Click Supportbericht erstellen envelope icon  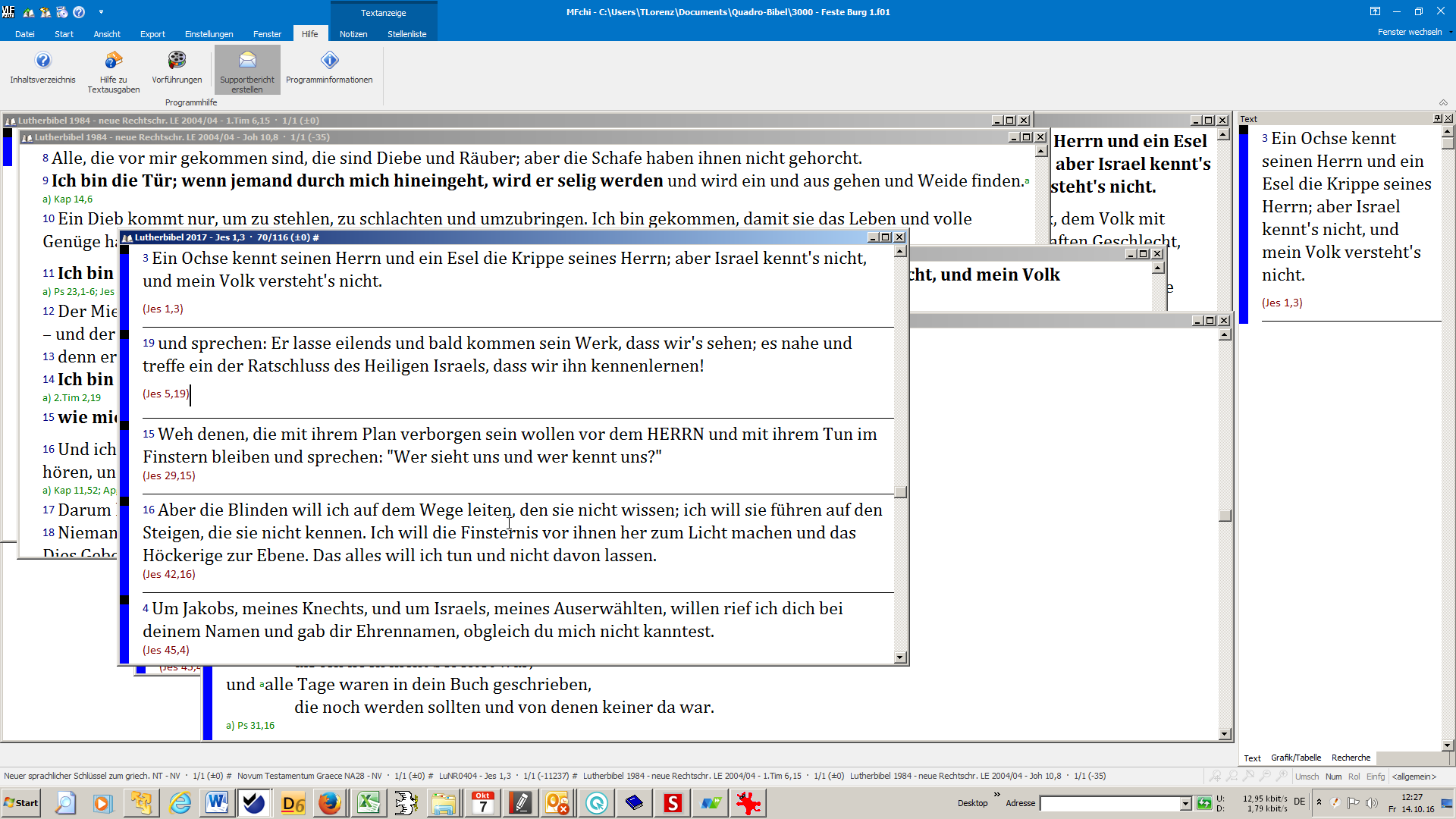tap(247, 61)
